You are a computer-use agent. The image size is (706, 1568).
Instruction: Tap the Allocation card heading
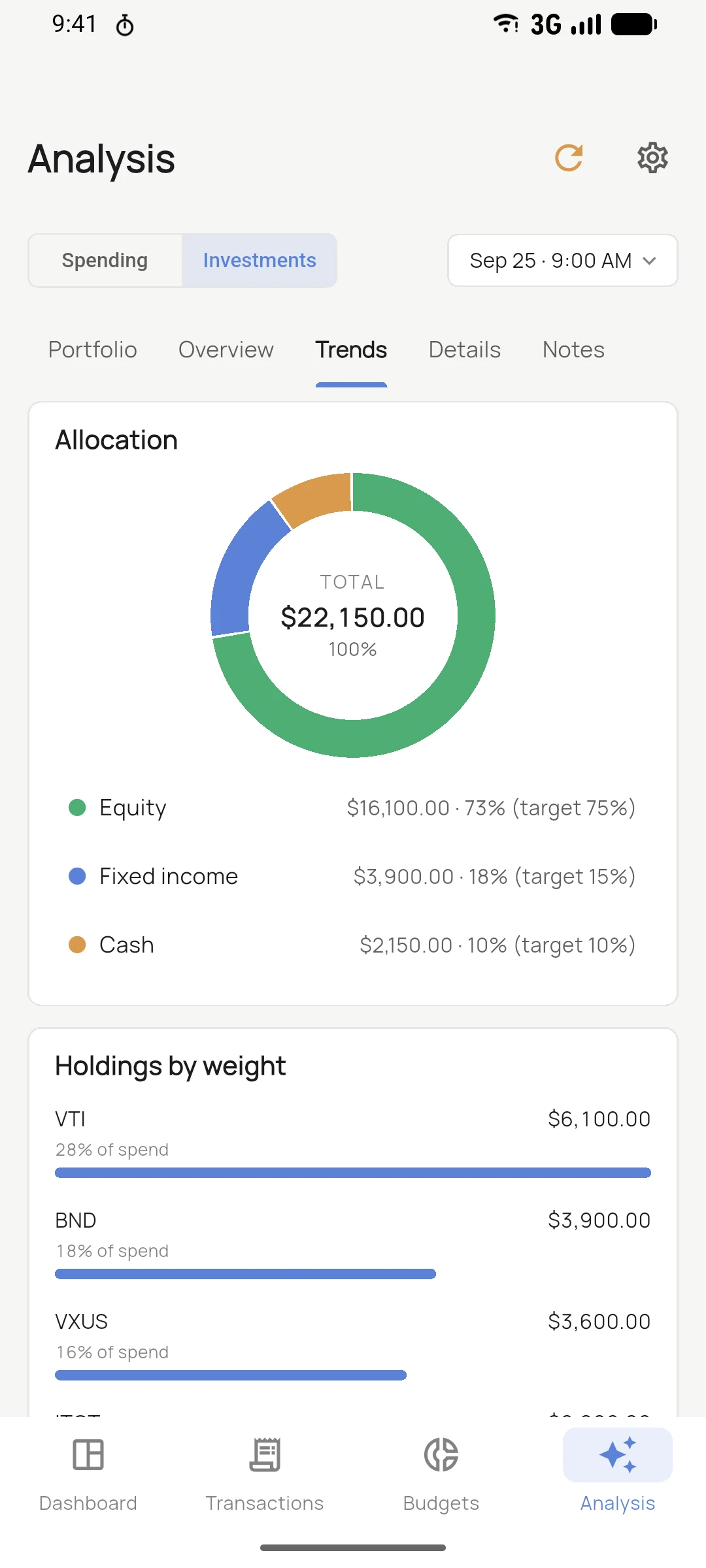(116, 440)
